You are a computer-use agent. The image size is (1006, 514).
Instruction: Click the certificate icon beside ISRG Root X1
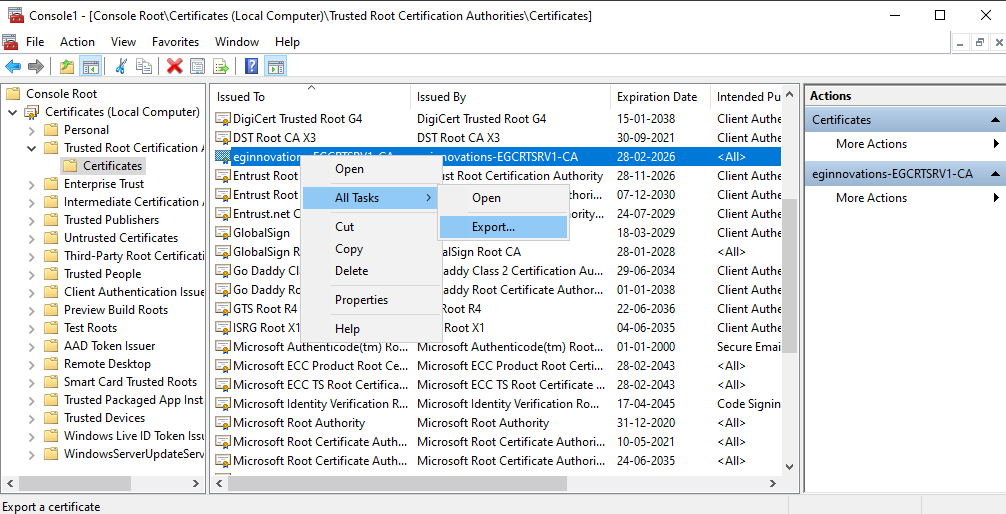pos(223,328)
